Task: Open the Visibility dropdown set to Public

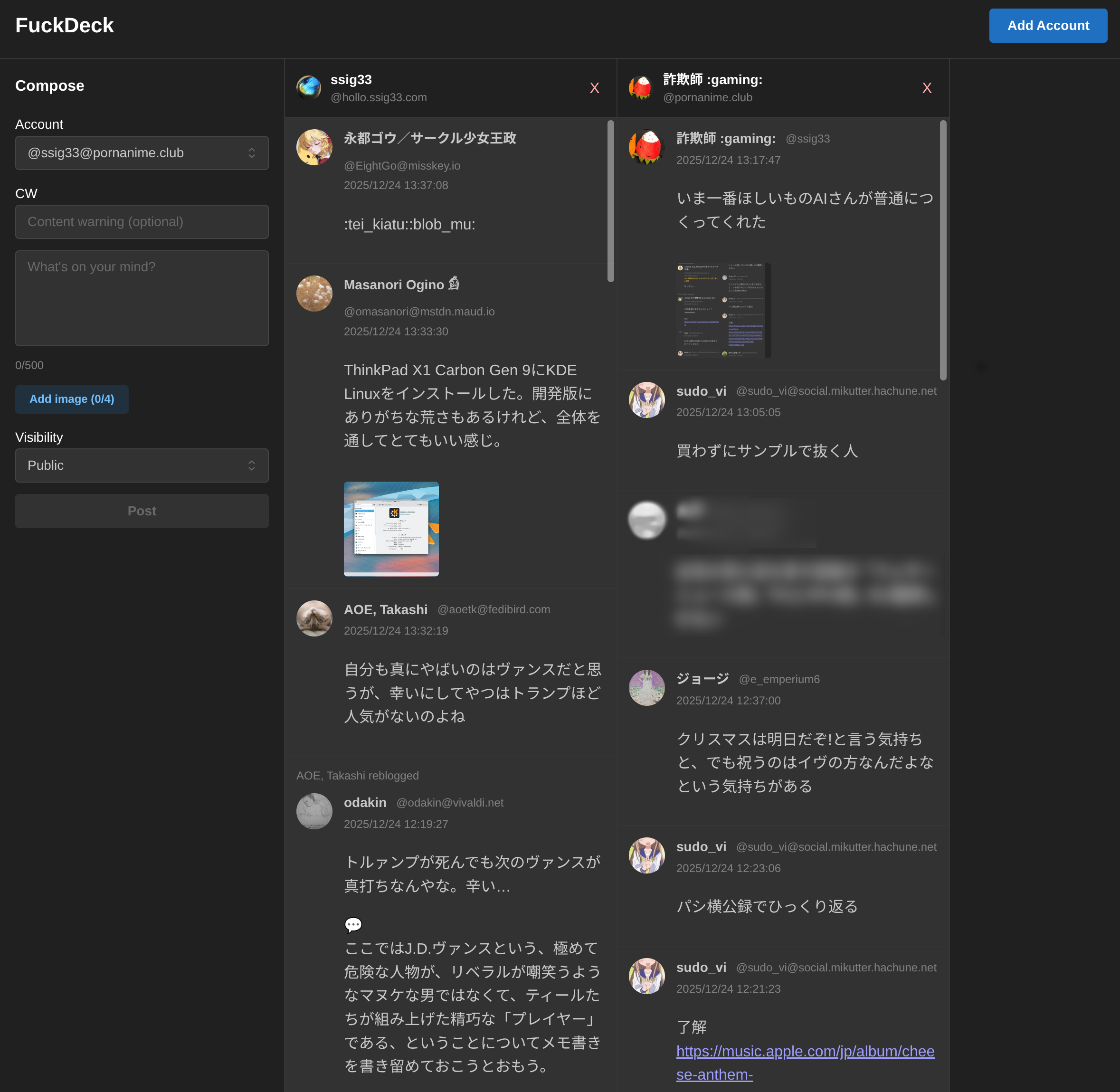Action: (x=142, y=465)
